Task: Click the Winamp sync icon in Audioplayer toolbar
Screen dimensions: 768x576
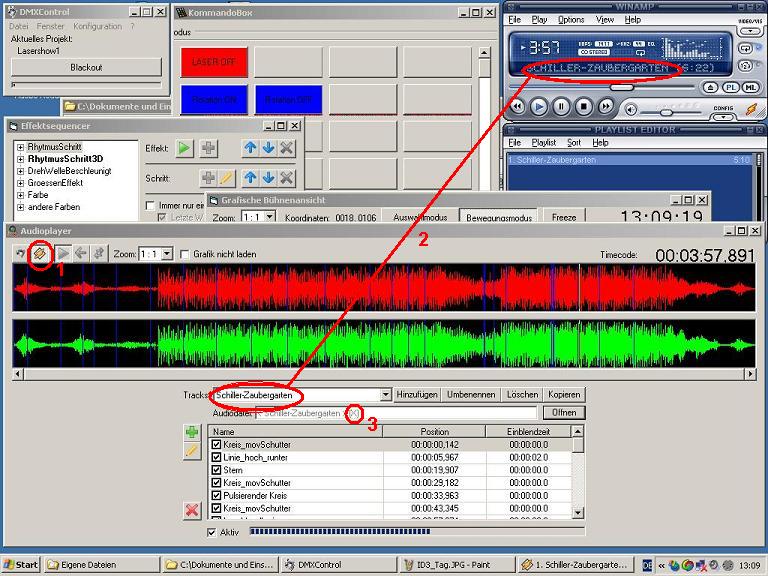Action: (x=40, y=254)
